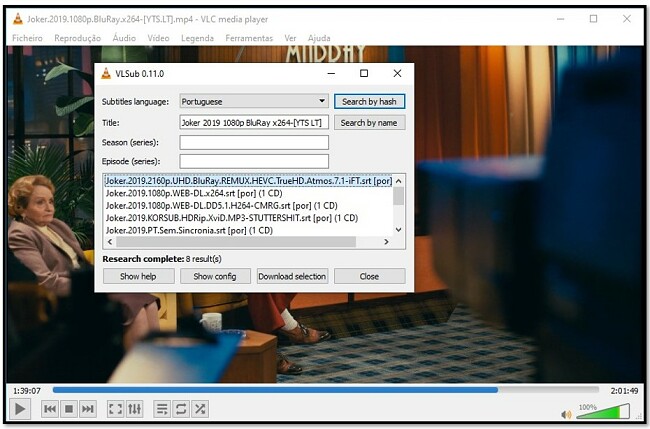Click the results horizontal scrollbar thumb
The height and width of the screenshot is (429, 650).
click(x=236, y=242)
